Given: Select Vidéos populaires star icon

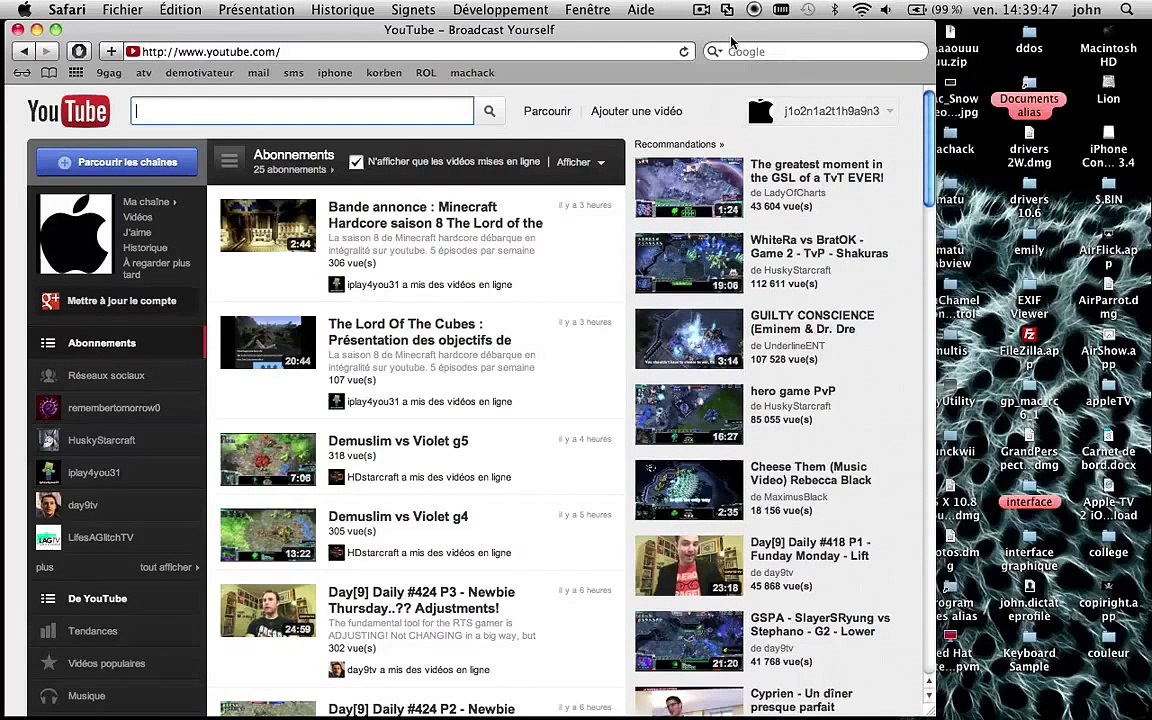Looking at the screenshot, I should pos(48,663).
